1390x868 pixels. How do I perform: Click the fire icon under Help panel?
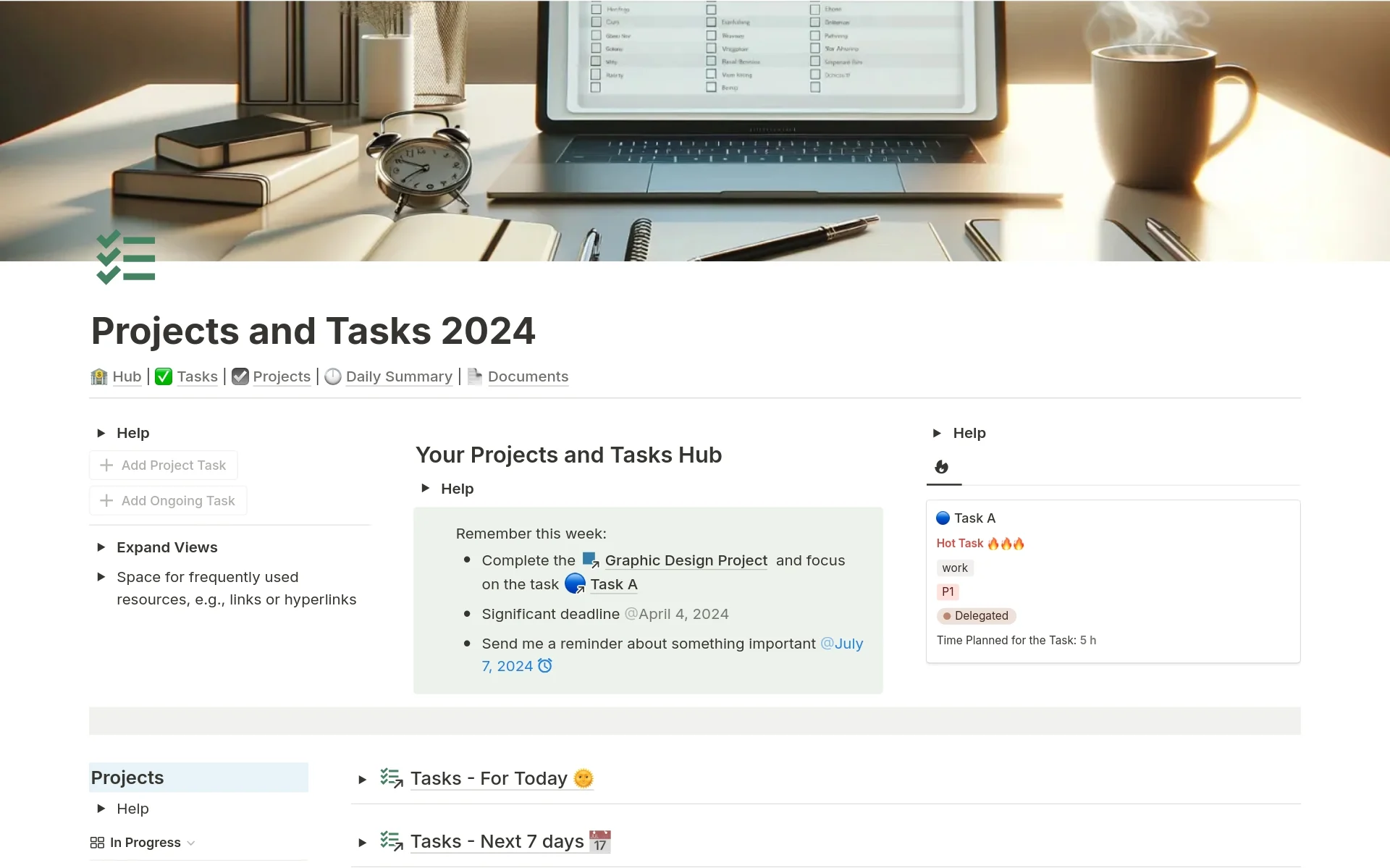941,467
